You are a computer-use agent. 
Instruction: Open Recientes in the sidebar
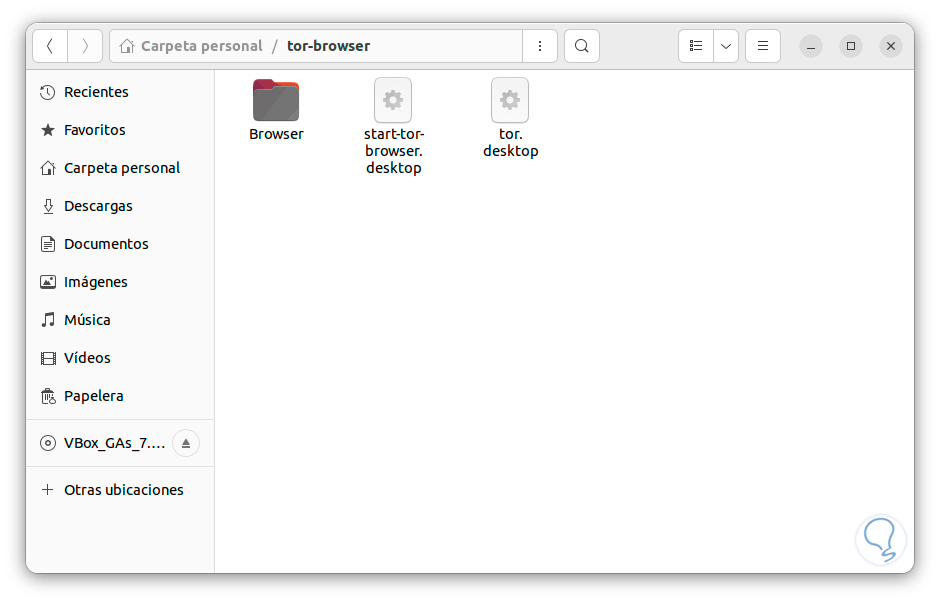point(120,92)
